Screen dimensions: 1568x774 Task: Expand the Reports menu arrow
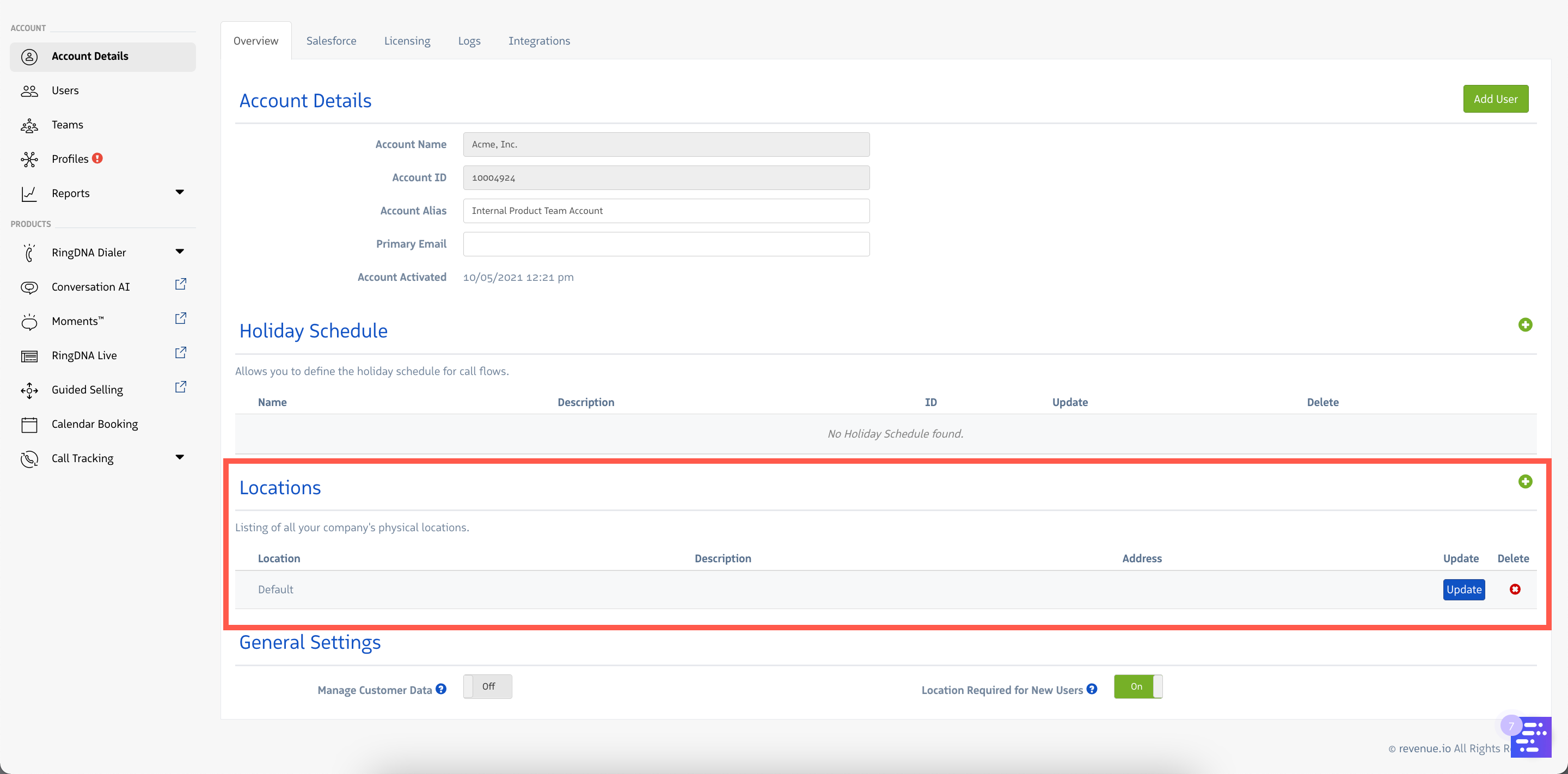(x=180, y=192)
